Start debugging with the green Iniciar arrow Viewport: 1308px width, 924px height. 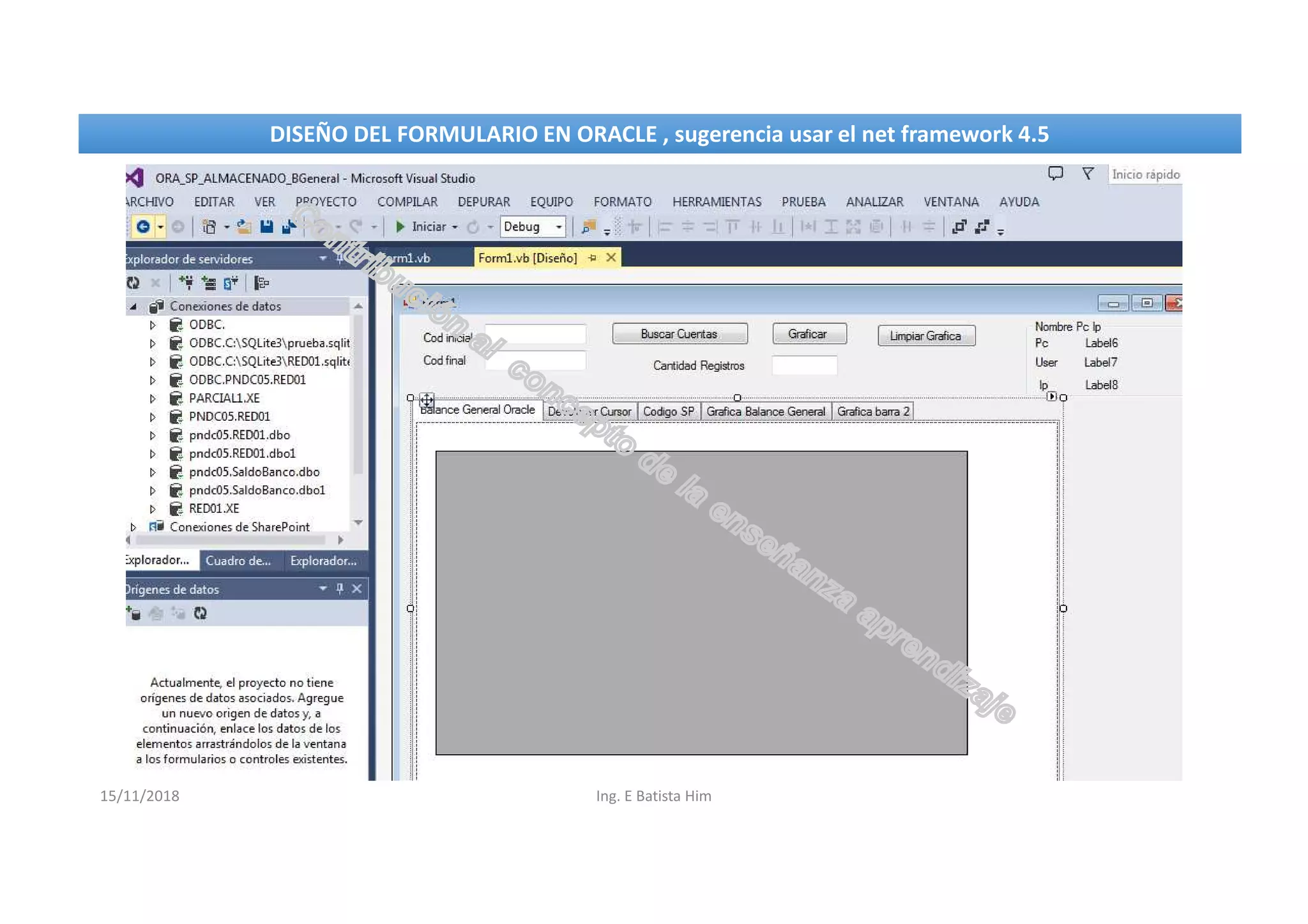(x=400, y=227)
